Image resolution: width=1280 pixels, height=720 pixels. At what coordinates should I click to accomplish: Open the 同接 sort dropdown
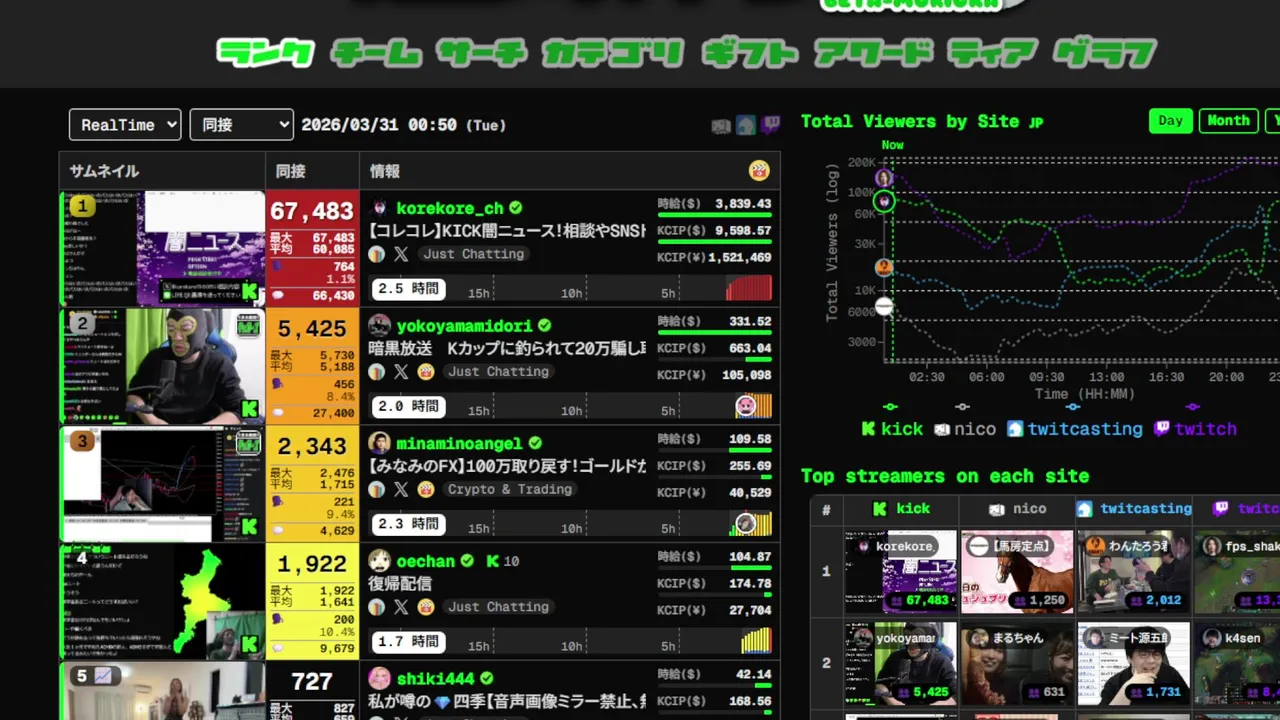[241, 125]
